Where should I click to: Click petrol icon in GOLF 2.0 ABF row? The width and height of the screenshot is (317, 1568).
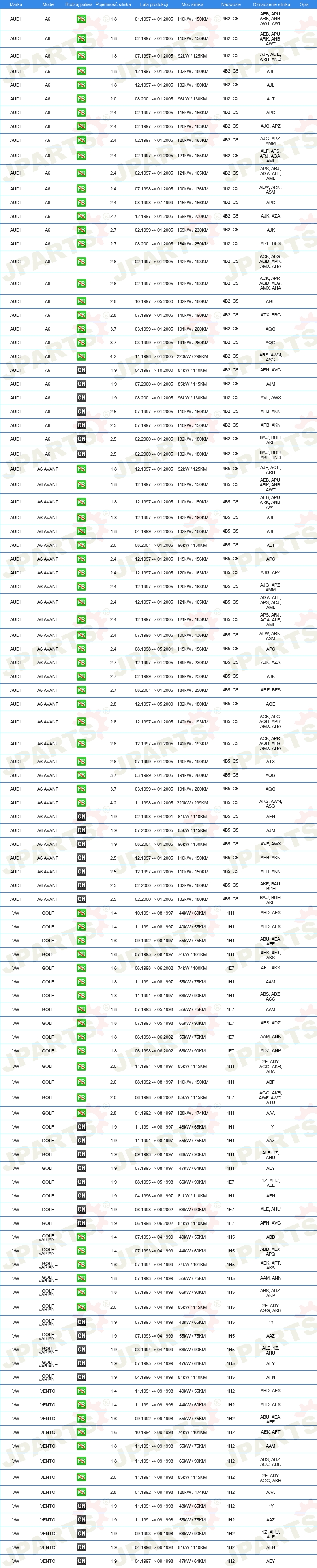click(81, 1082)
